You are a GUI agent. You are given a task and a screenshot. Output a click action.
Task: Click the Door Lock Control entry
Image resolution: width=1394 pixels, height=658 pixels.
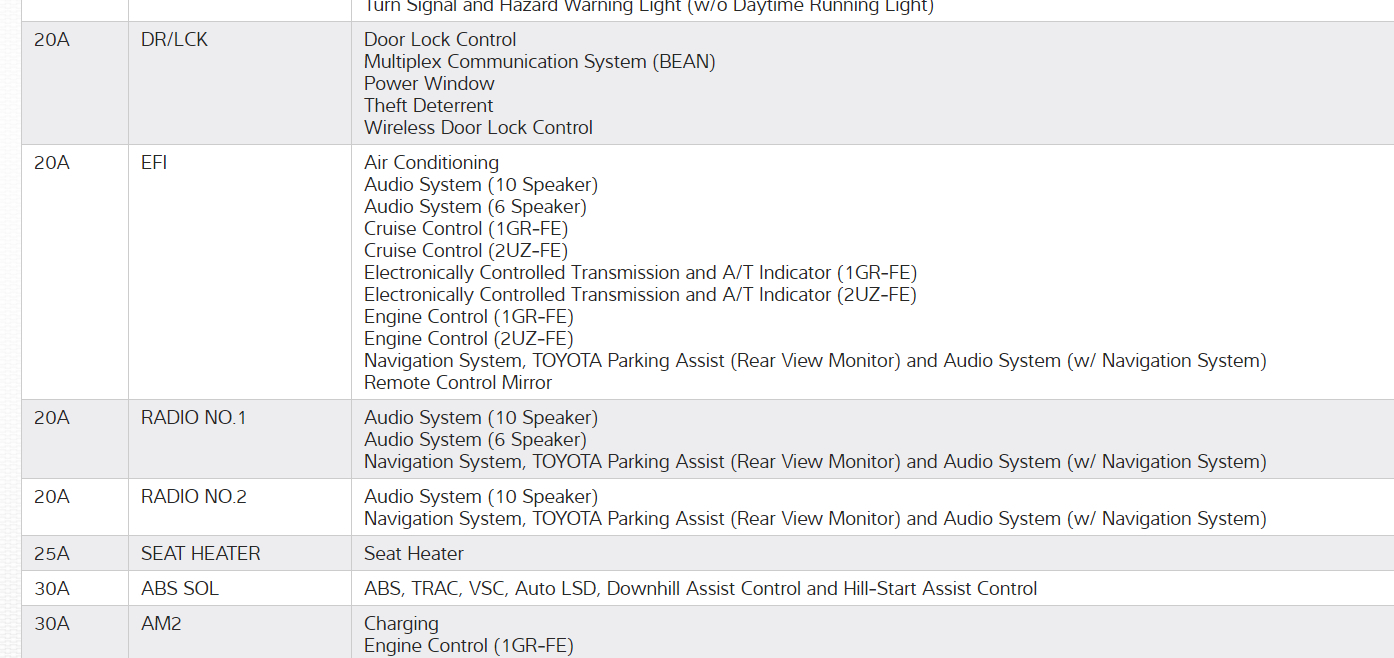coord(440,40)
